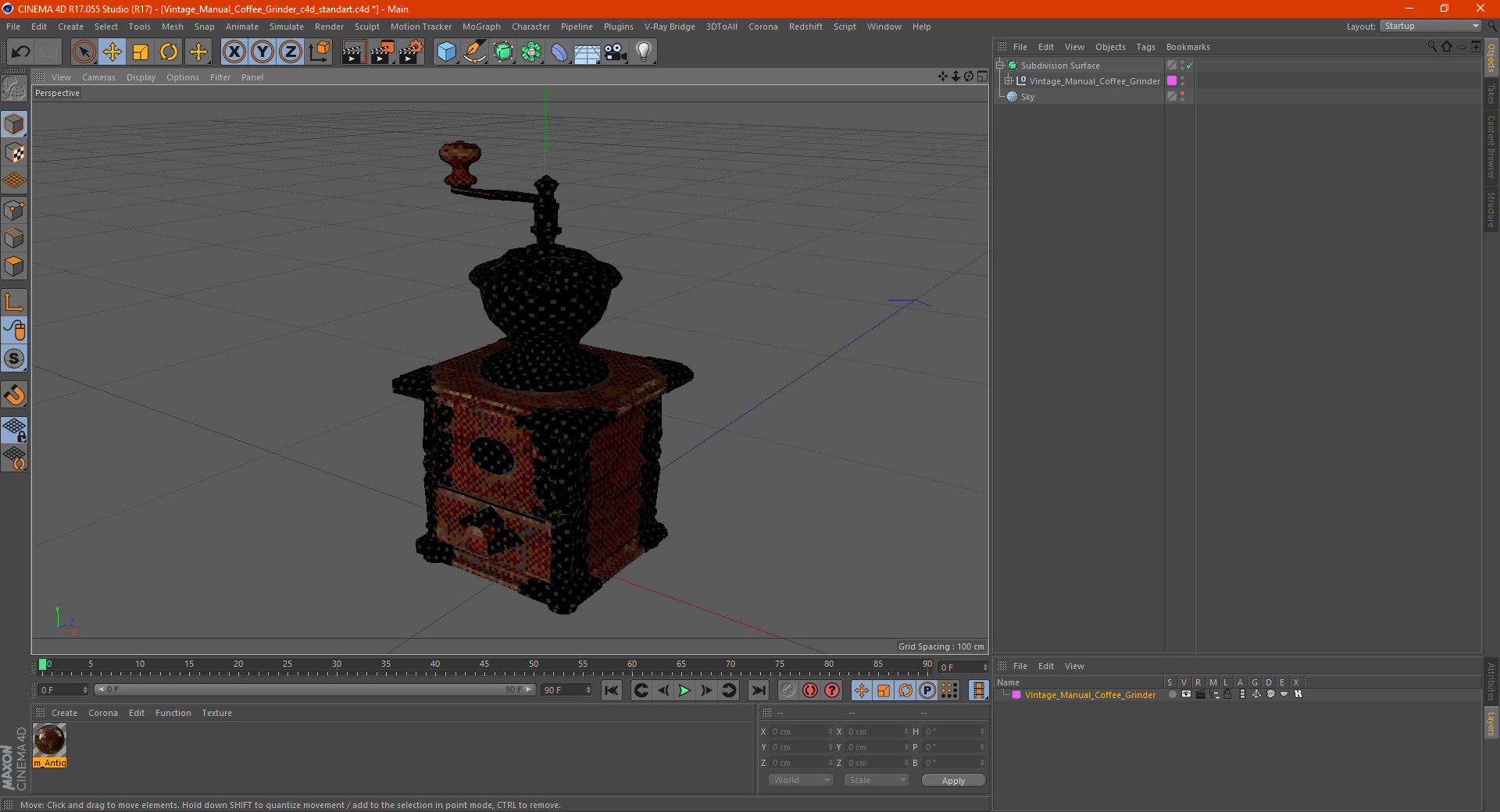Click the timeline preview range slider

click(314, 689)
